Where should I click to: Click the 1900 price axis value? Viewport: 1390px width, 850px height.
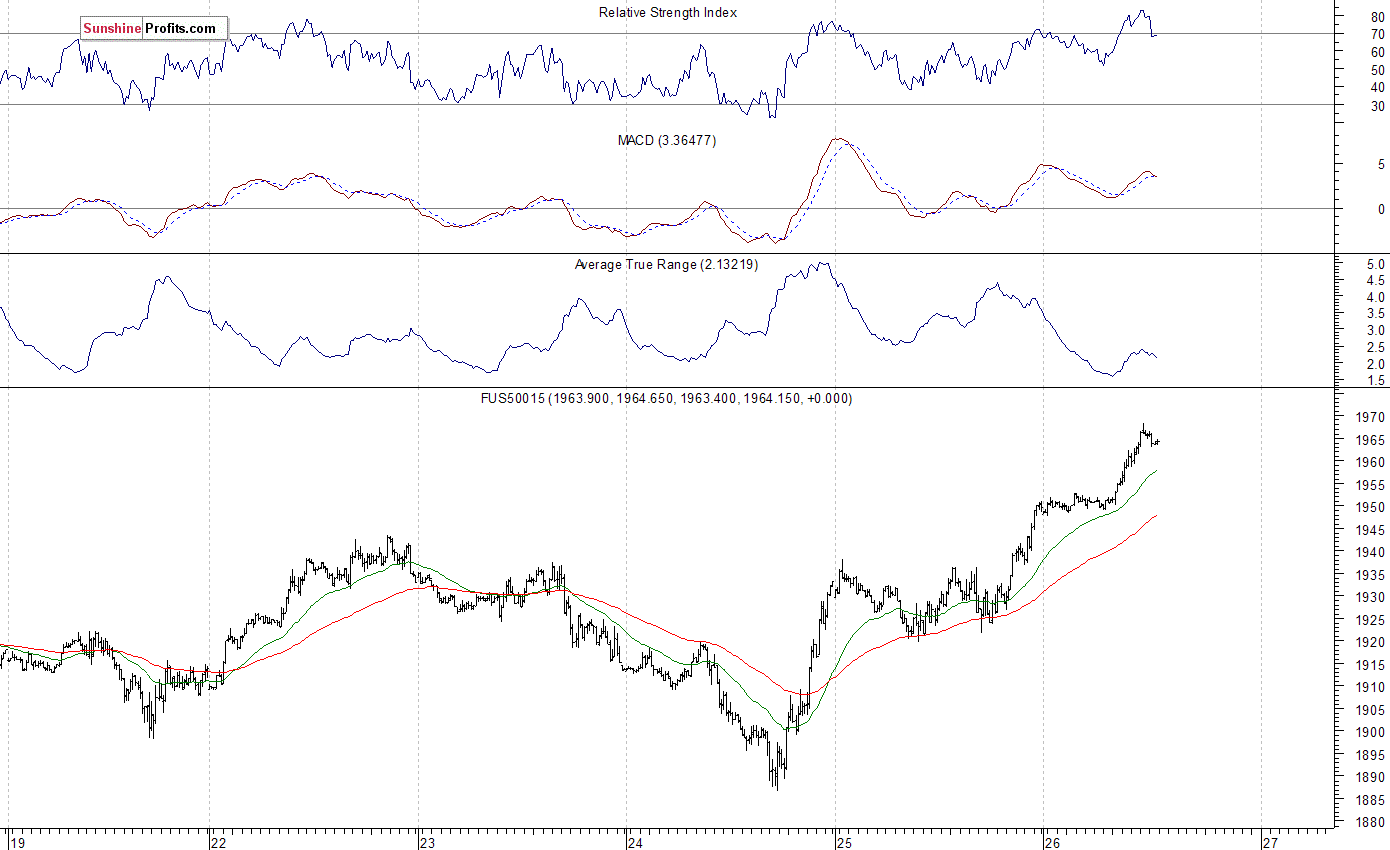(x=1370, y=732)
